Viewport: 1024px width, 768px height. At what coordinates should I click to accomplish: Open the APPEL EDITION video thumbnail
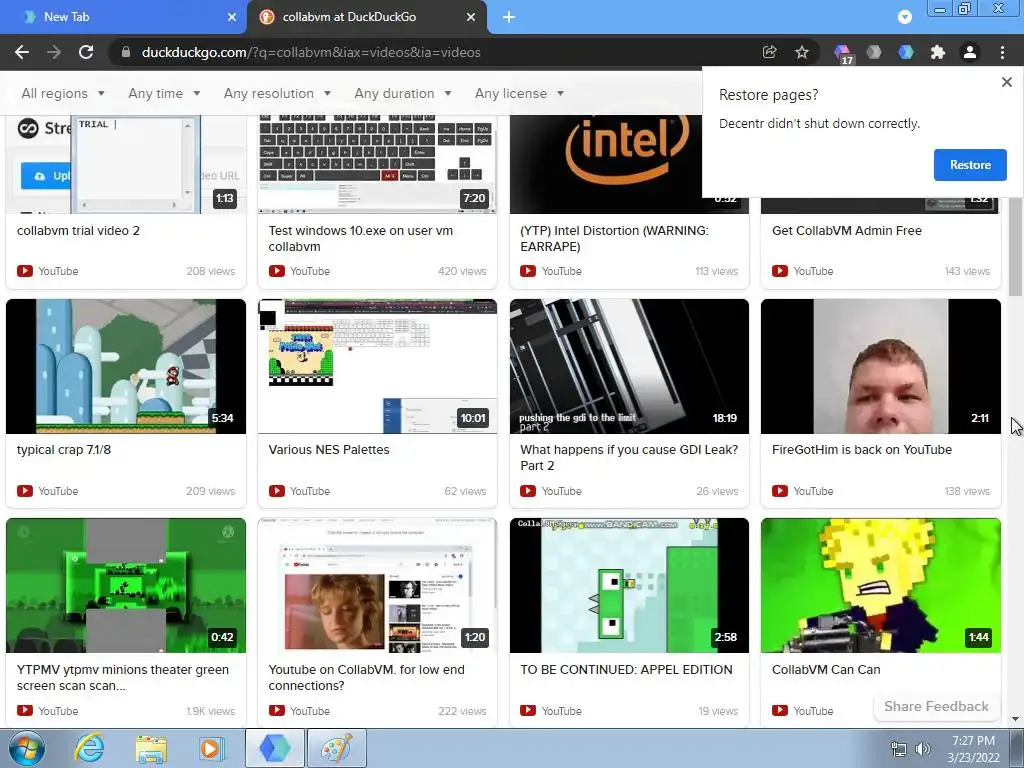tap(630, 586)
